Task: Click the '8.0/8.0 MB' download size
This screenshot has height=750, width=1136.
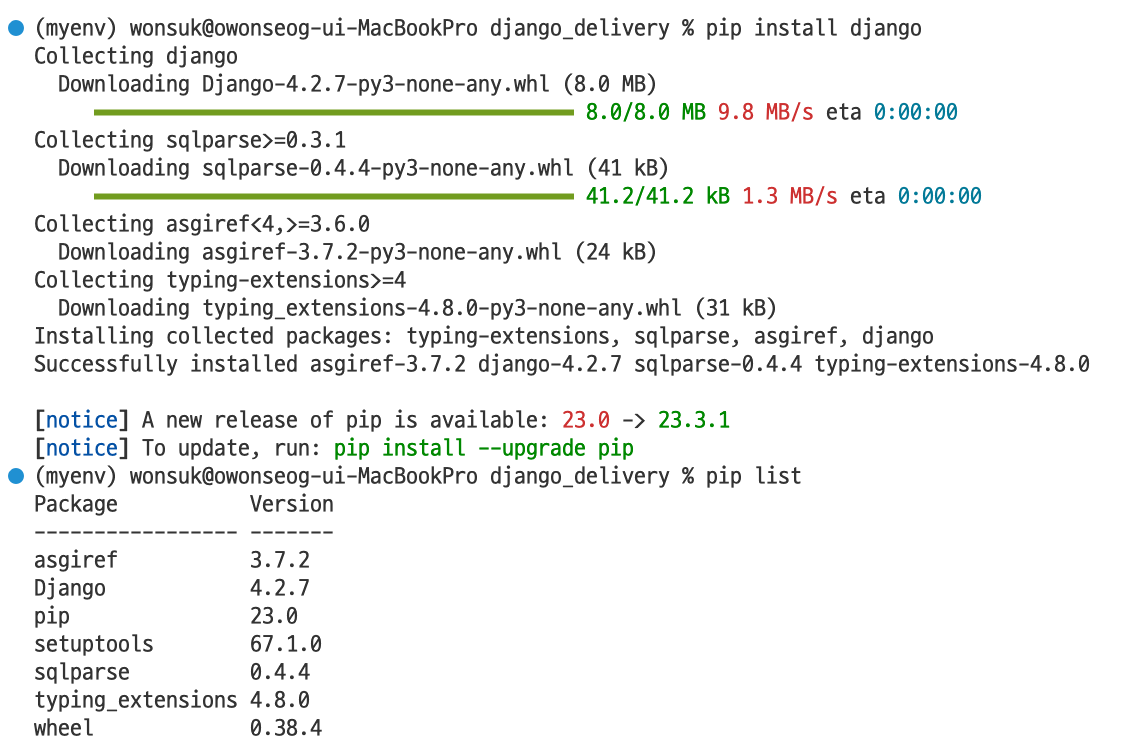Action: (x=646, y=112)
